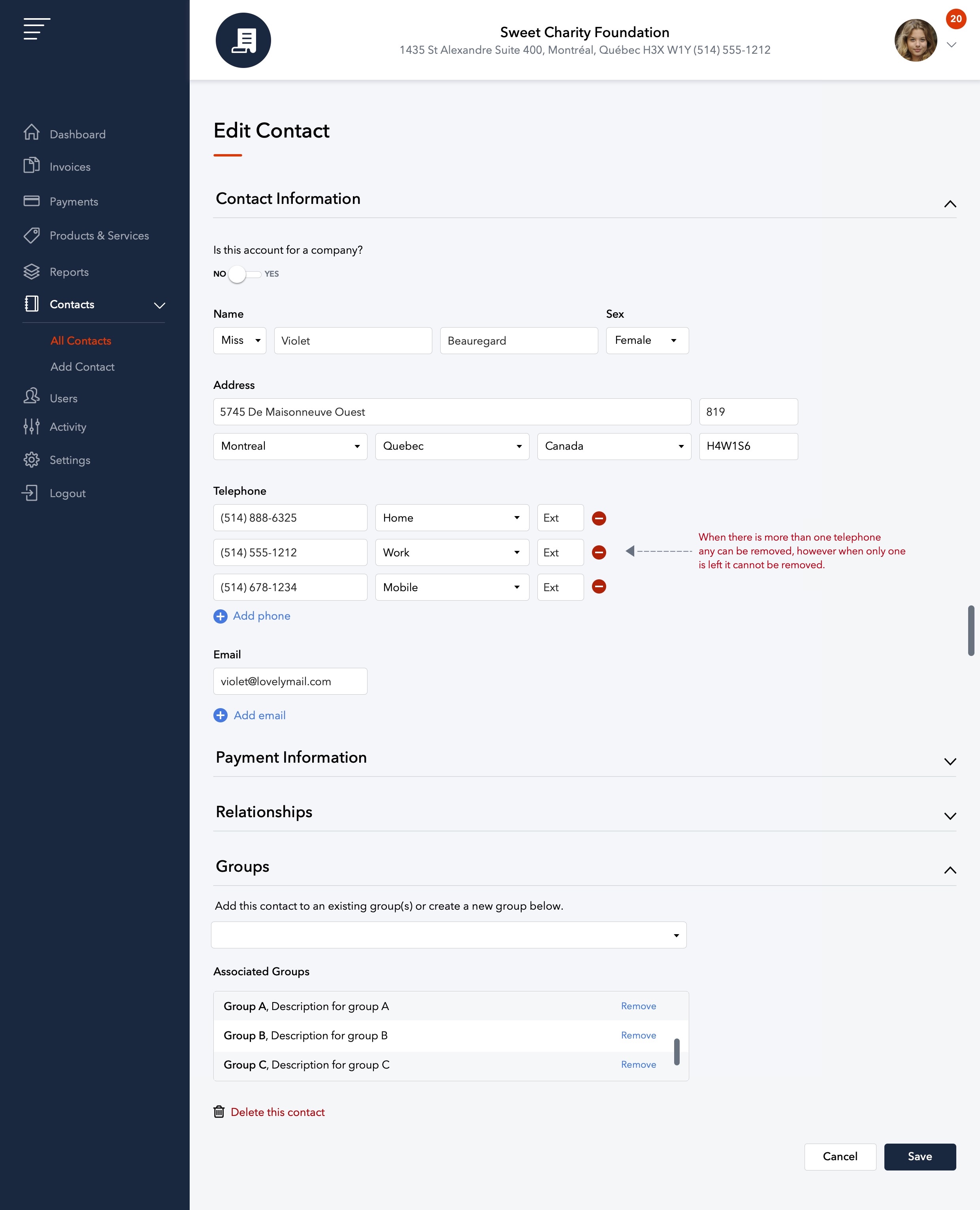
Task: Click the Add email plus icon
Action: (220, 716)
